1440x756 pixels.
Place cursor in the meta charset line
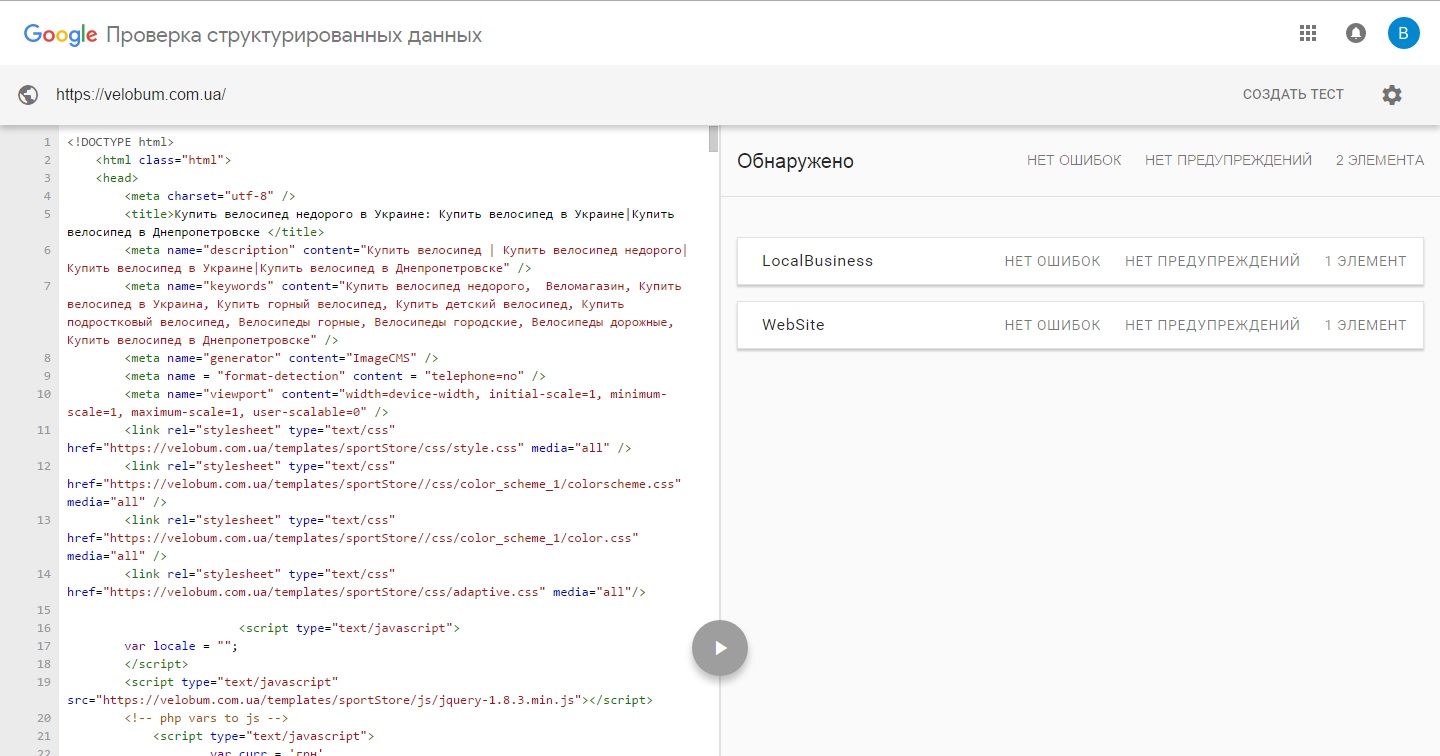(210, 196)
